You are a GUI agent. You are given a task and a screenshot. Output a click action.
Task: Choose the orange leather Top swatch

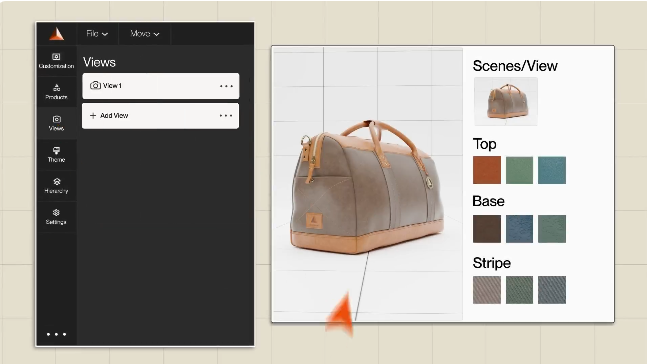[487, 170]
